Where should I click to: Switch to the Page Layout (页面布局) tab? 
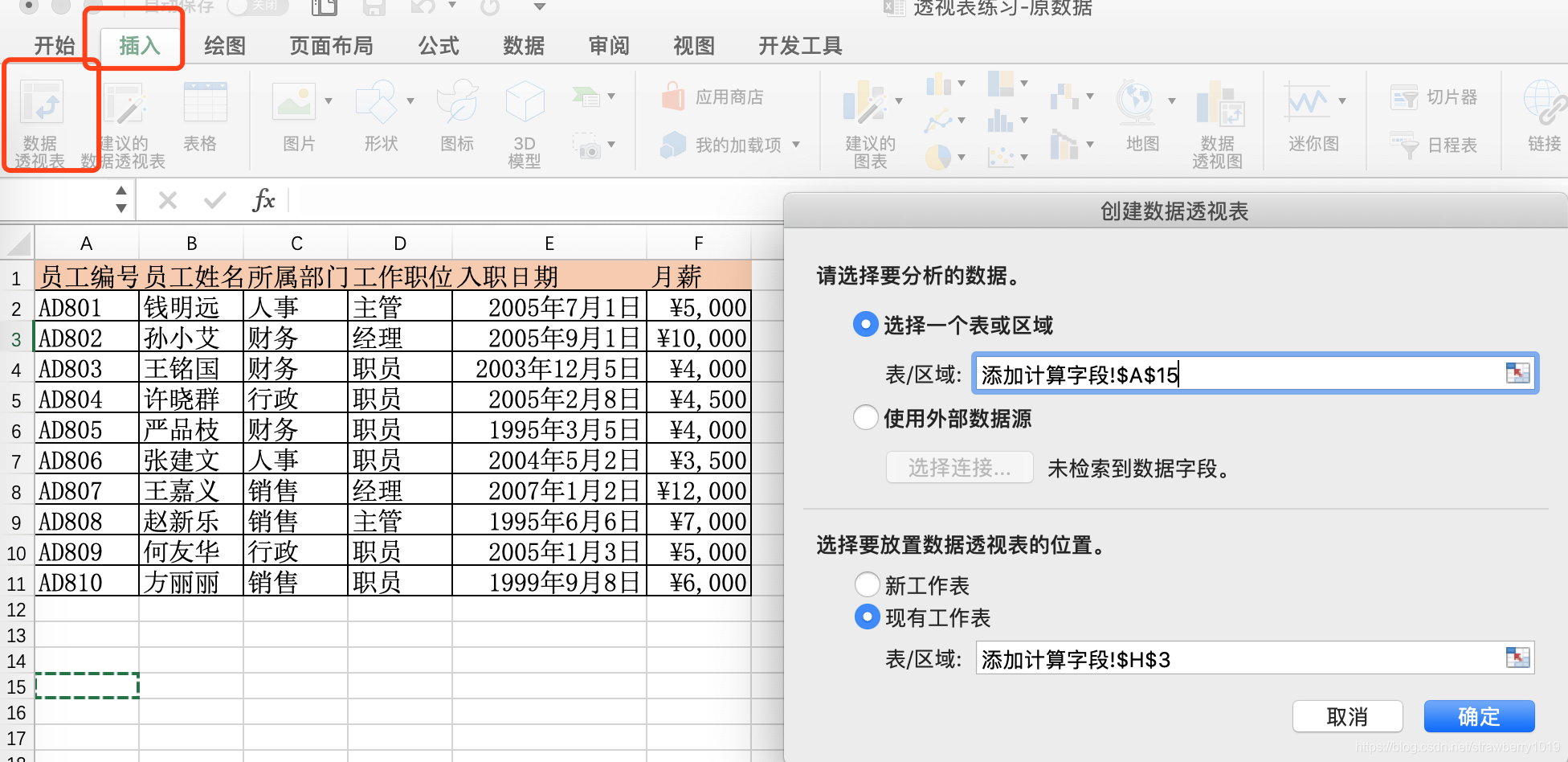[332, 46]
